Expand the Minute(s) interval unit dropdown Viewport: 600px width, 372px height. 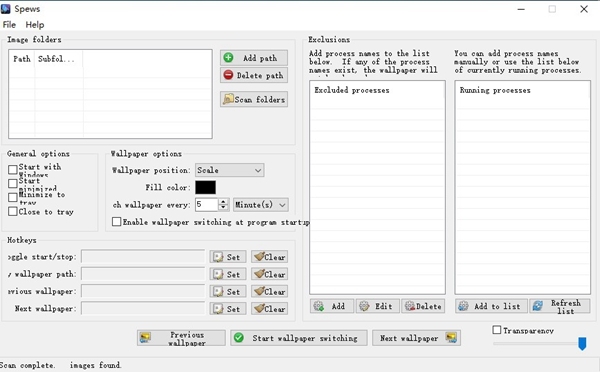(261, 205)
